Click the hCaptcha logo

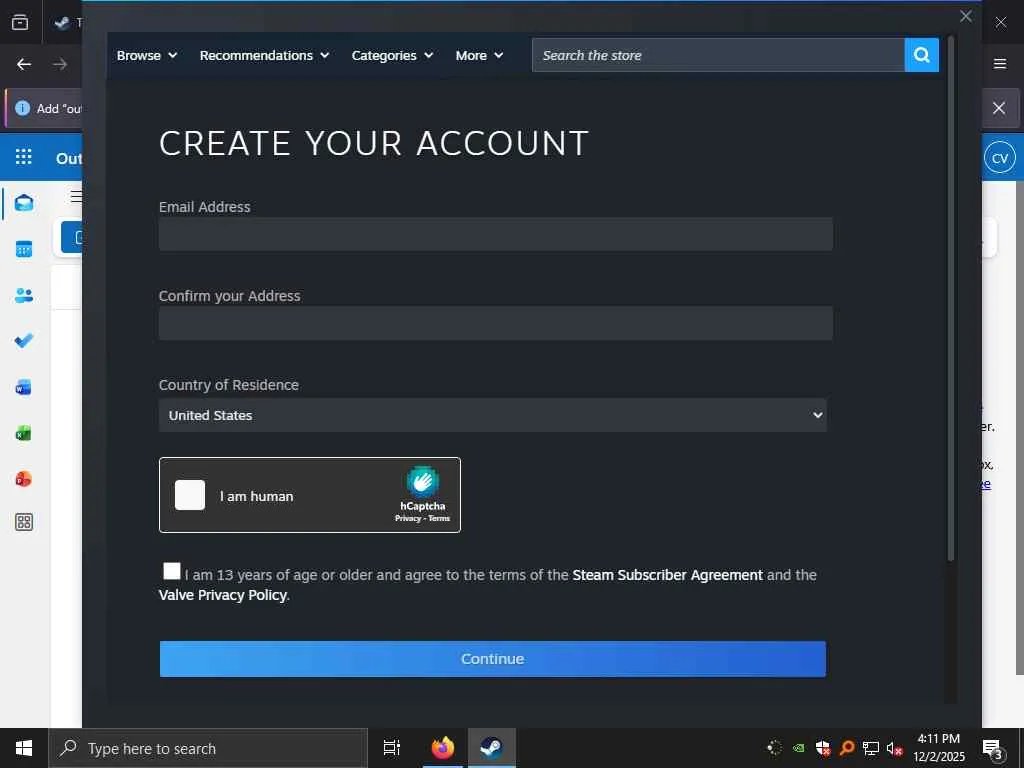423,482
